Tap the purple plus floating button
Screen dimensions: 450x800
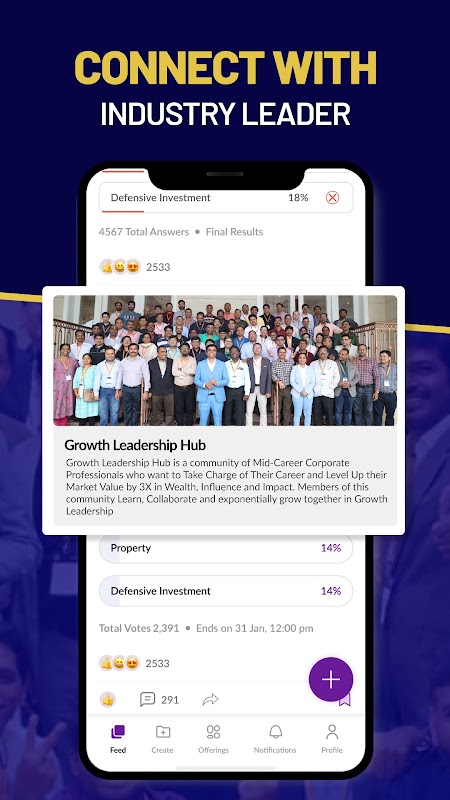[x=331, y=679]
